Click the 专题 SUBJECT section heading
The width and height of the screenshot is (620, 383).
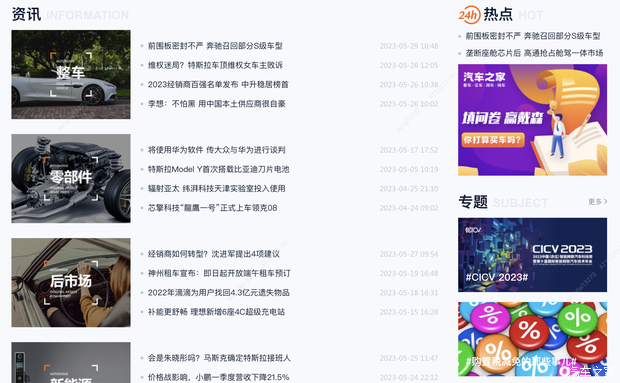[x=503, y=202]
